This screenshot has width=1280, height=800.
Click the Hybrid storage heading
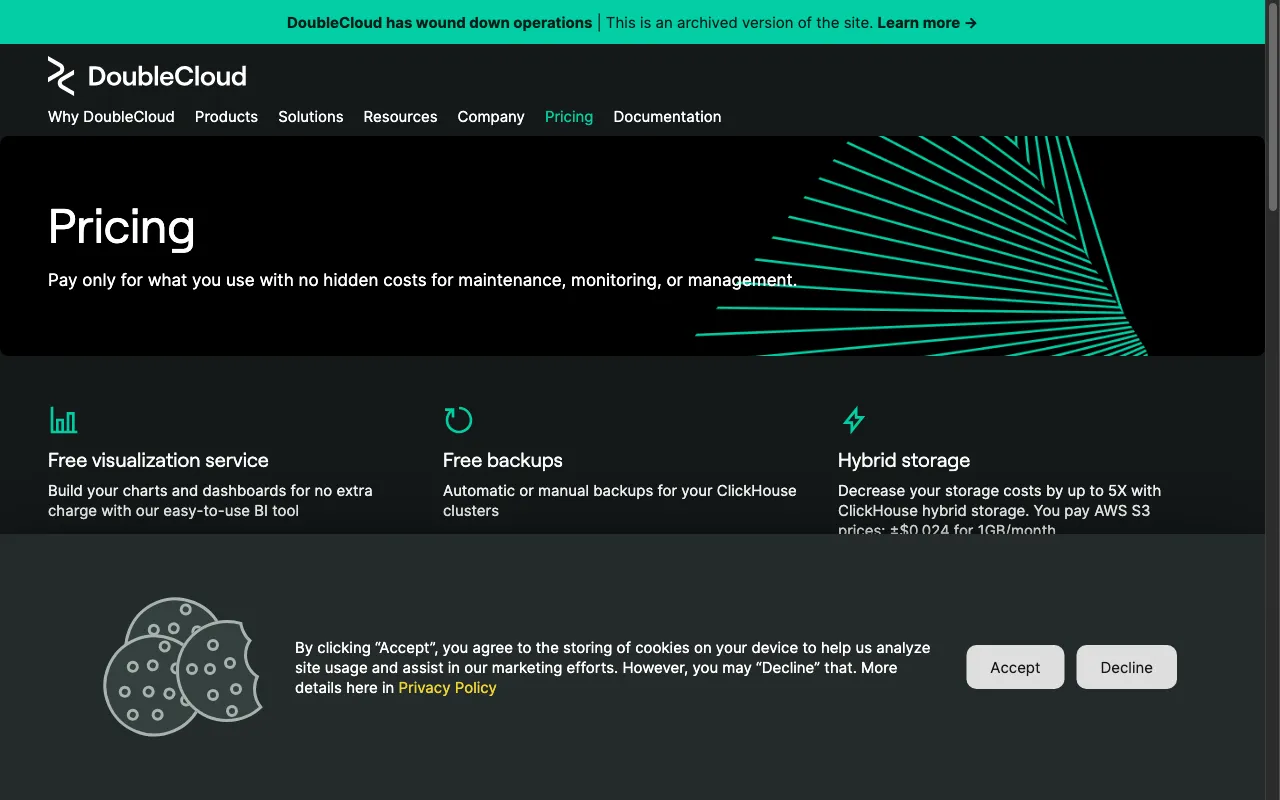(x=904, y=460)
